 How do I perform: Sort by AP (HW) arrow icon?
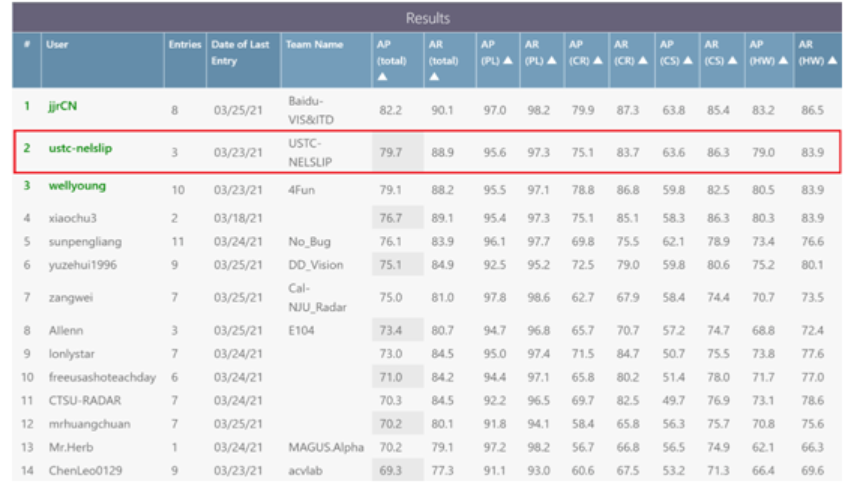783,61
